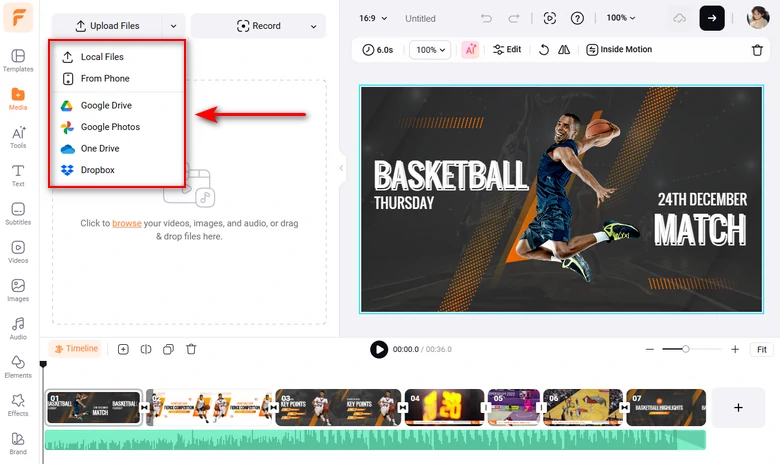Click the 6.0s scene duration control
The image size is (780, 464).
point(378,50)
